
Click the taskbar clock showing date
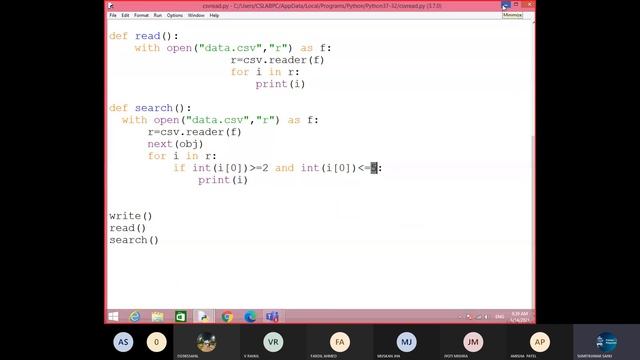[520, 317]
